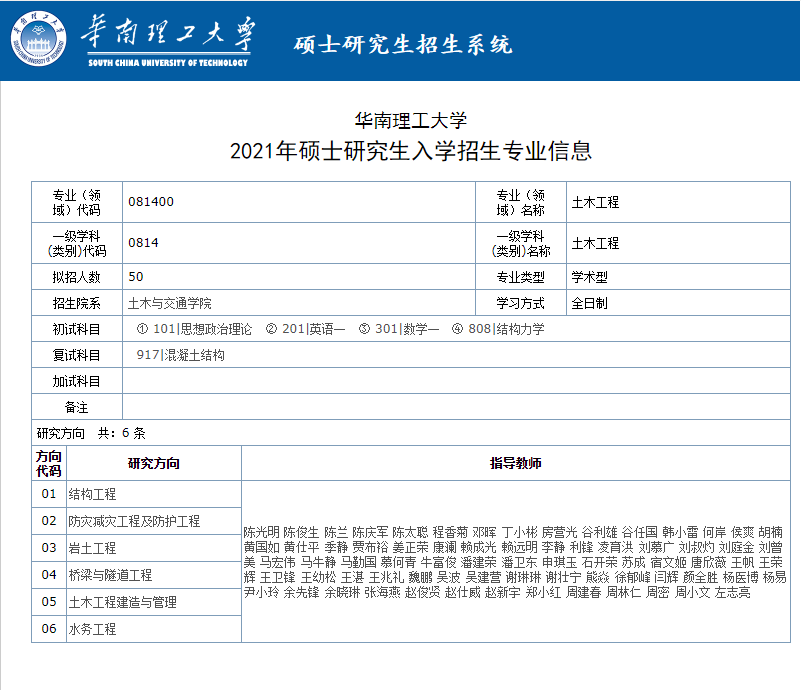801x690 pixels.
Task: Click the study mode value 全日制
Action: point(590,303)
